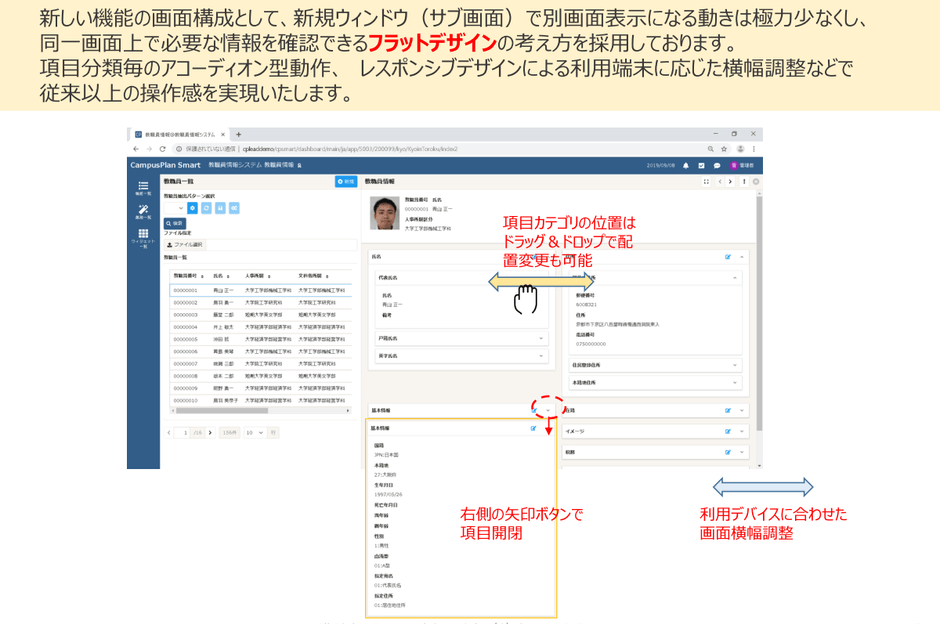Click the blue gear icon beside pattern dropdown

pos(192,208)
